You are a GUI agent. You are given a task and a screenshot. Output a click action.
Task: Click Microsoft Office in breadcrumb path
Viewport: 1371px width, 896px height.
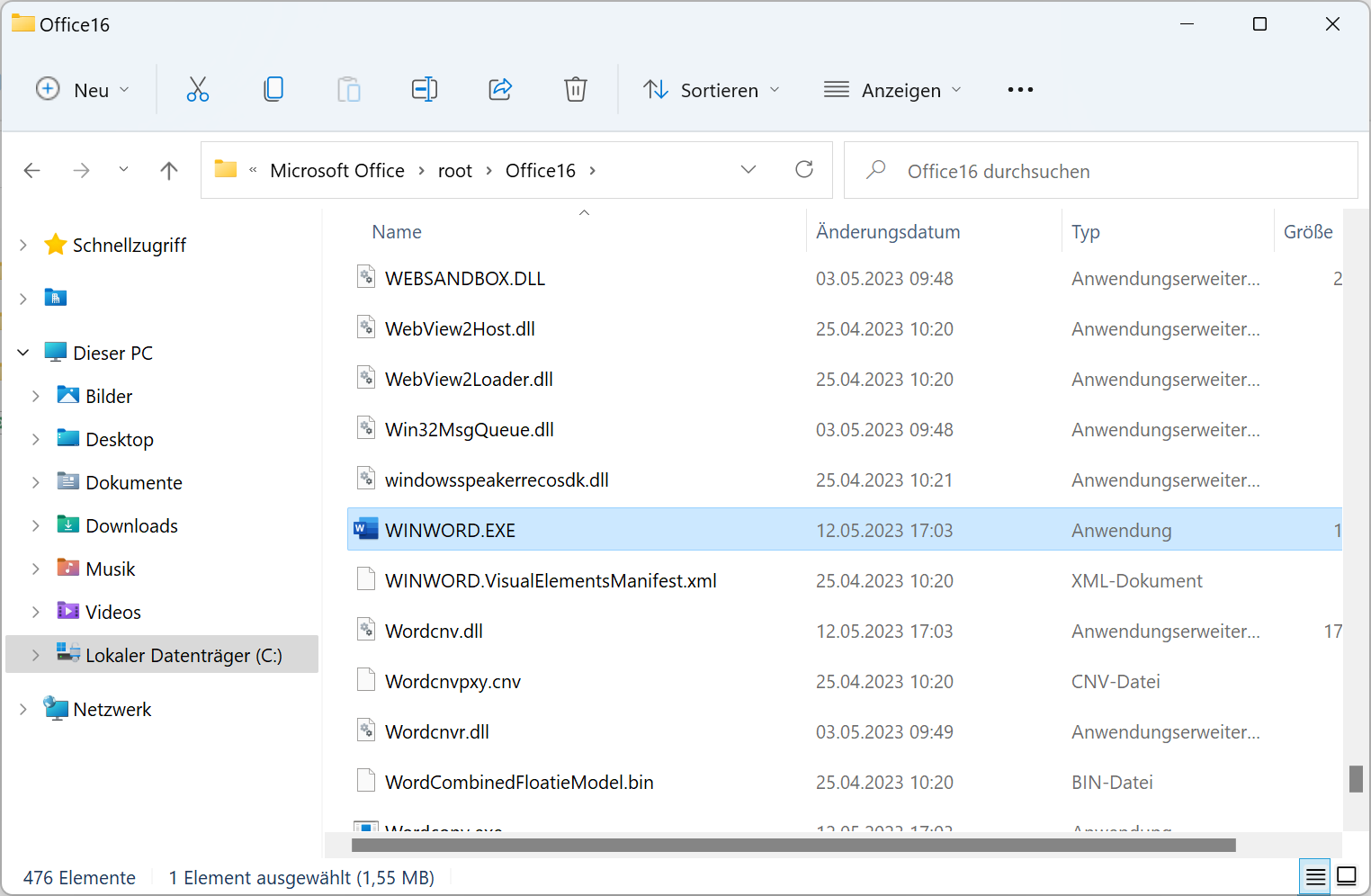click(x=337, y=170)
